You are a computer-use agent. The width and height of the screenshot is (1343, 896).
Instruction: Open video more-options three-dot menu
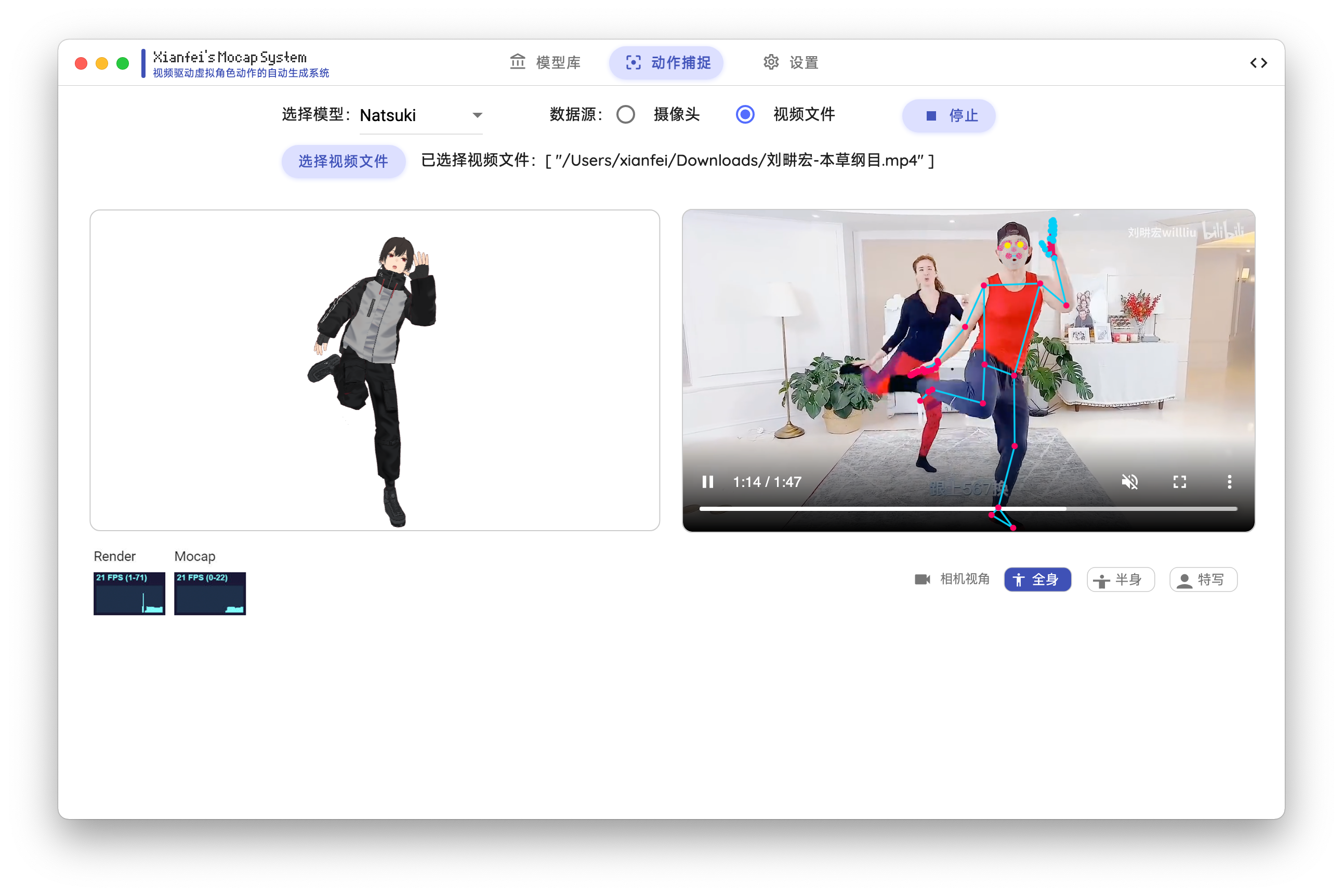coord(1229,482)
